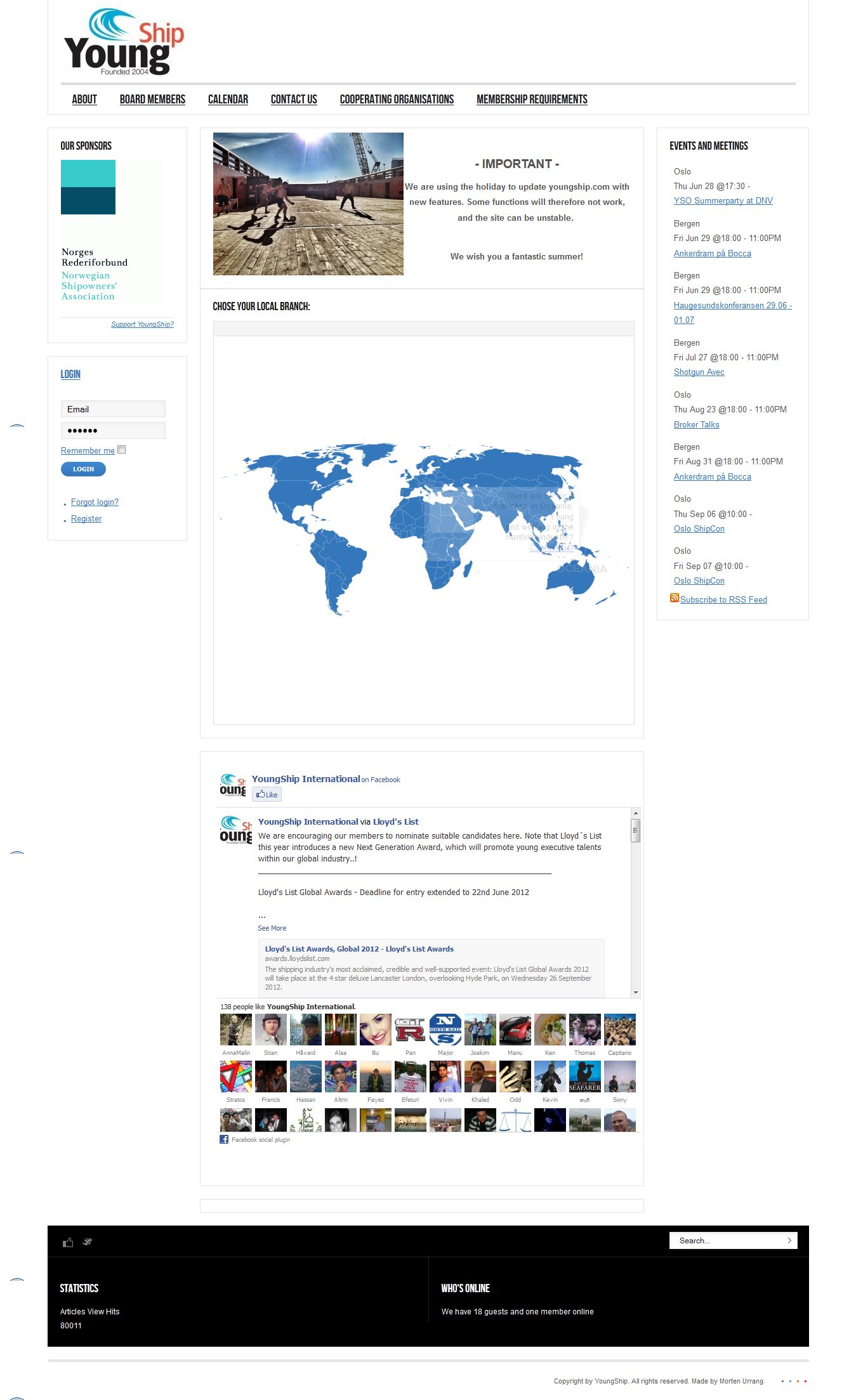
Task: Open Sony's profile picture
Action: pyautogui.click(x=620, y=1076)
